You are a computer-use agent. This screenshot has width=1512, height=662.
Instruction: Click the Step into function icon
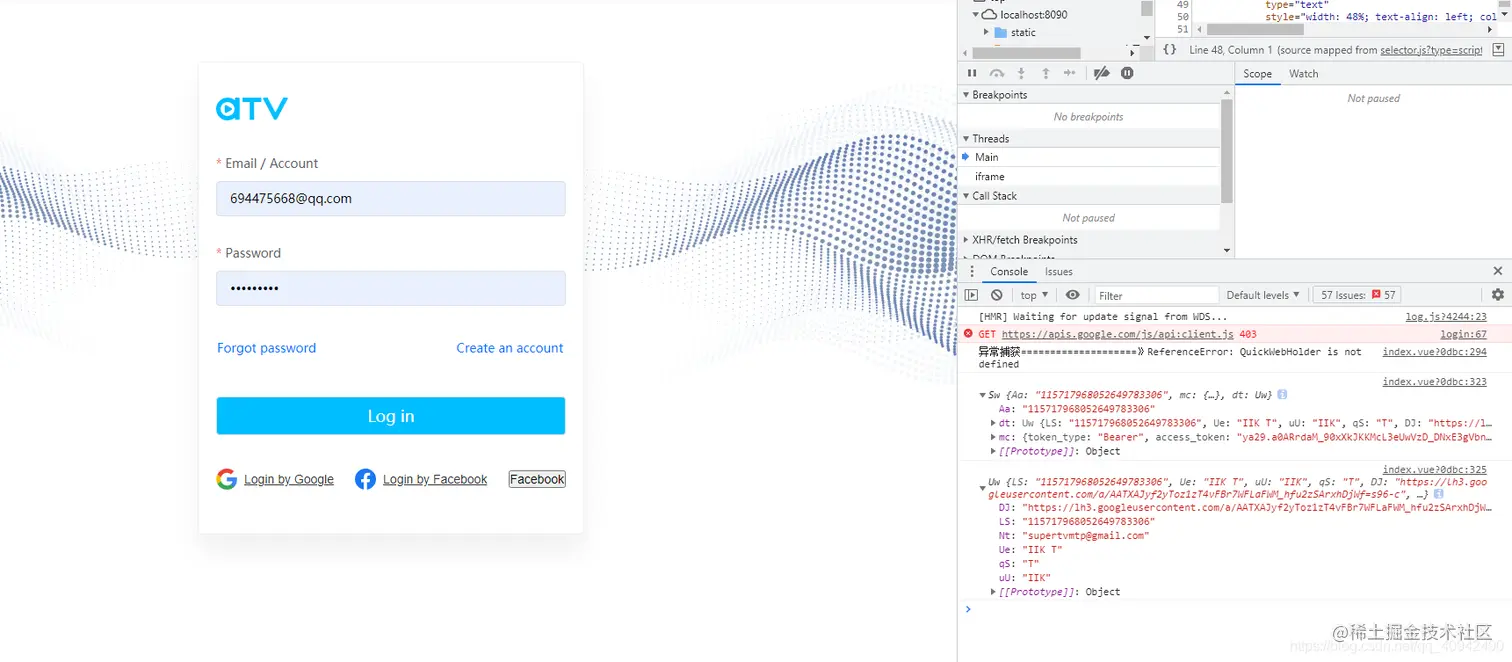[1021, 73]
